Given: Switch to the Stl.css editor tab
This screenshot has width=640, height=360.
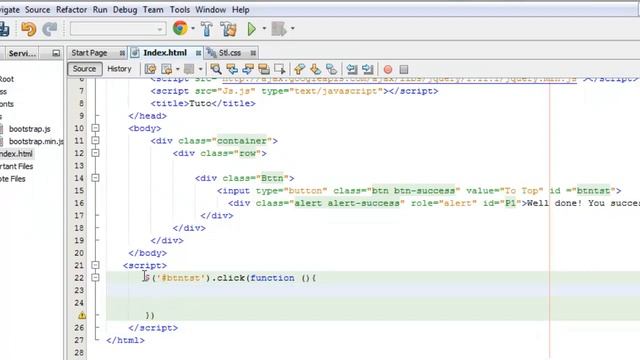Looking at the screenshot, I should (x=230, y=53).
